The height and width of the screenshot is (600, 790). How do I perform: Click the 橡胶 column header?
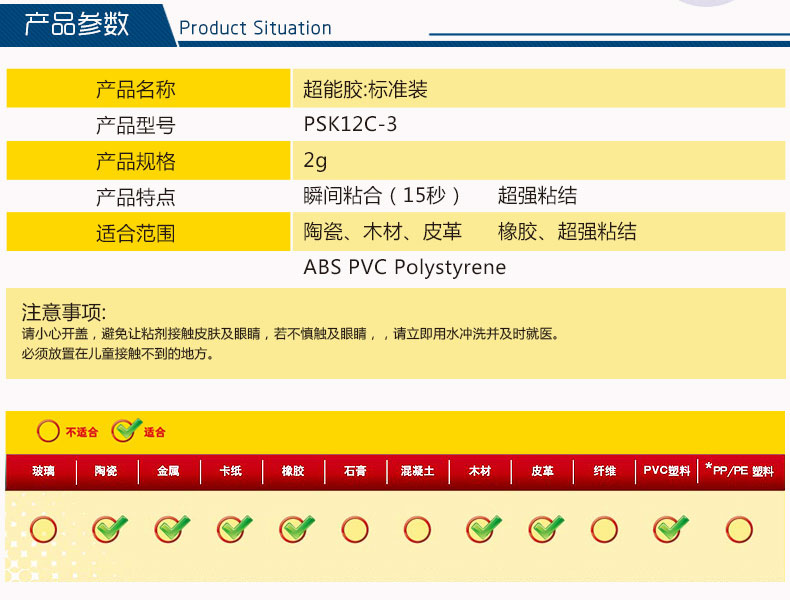pyautogui.click(x=293, y=471)
